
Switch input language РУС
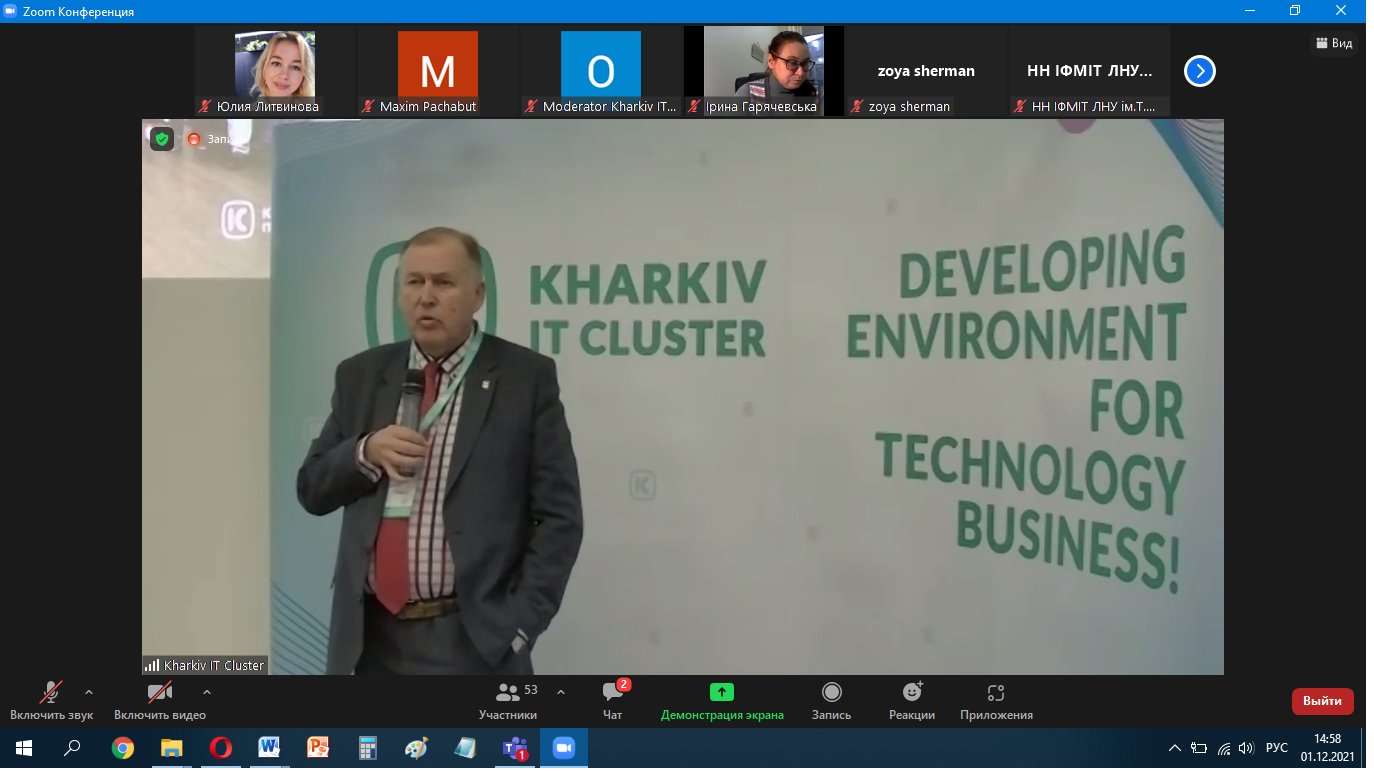pos(1277,748)
